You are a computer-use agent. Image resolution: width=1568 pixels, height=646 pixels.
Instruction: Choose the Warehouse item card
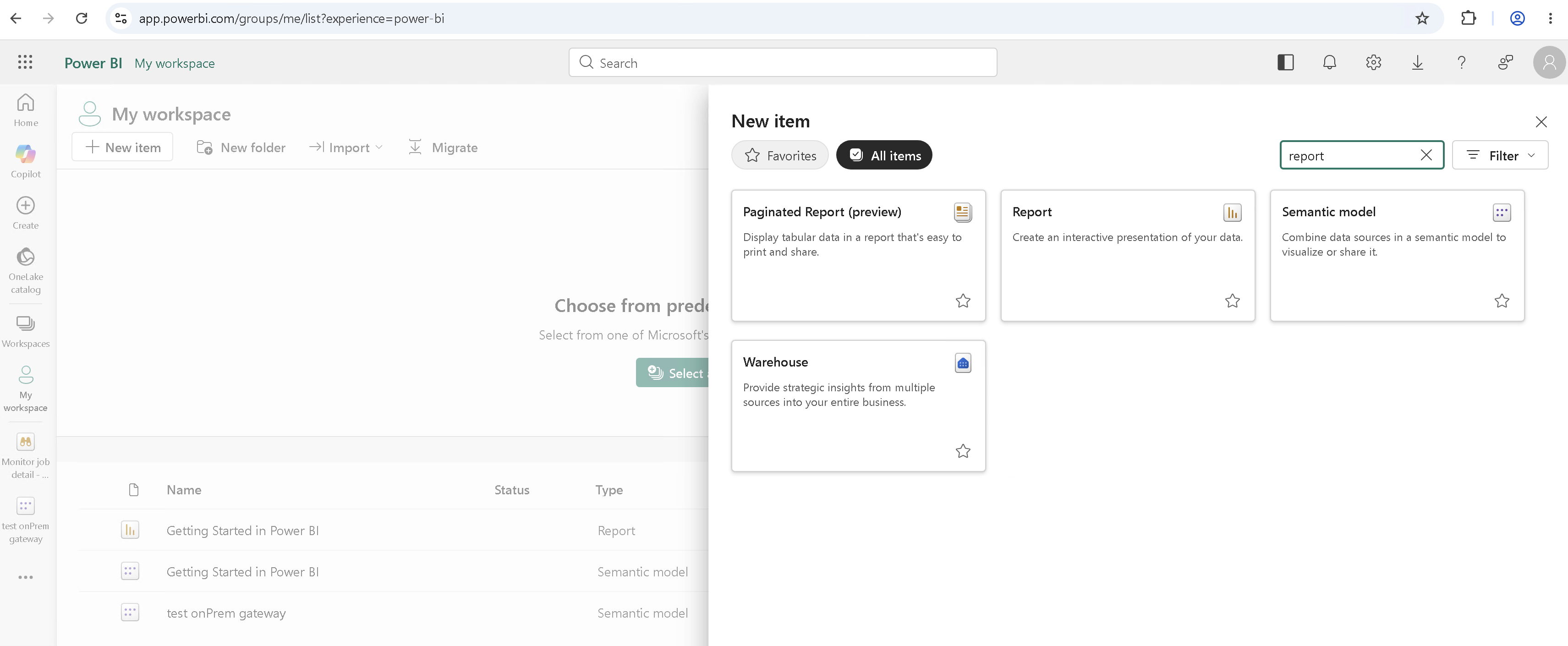858,406
